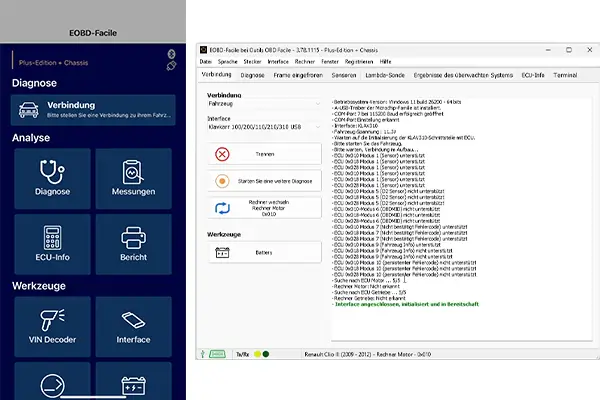The image size is (600, 400).
Task: Click the Rechner wechseln button
Action: (x=265, y=208)
